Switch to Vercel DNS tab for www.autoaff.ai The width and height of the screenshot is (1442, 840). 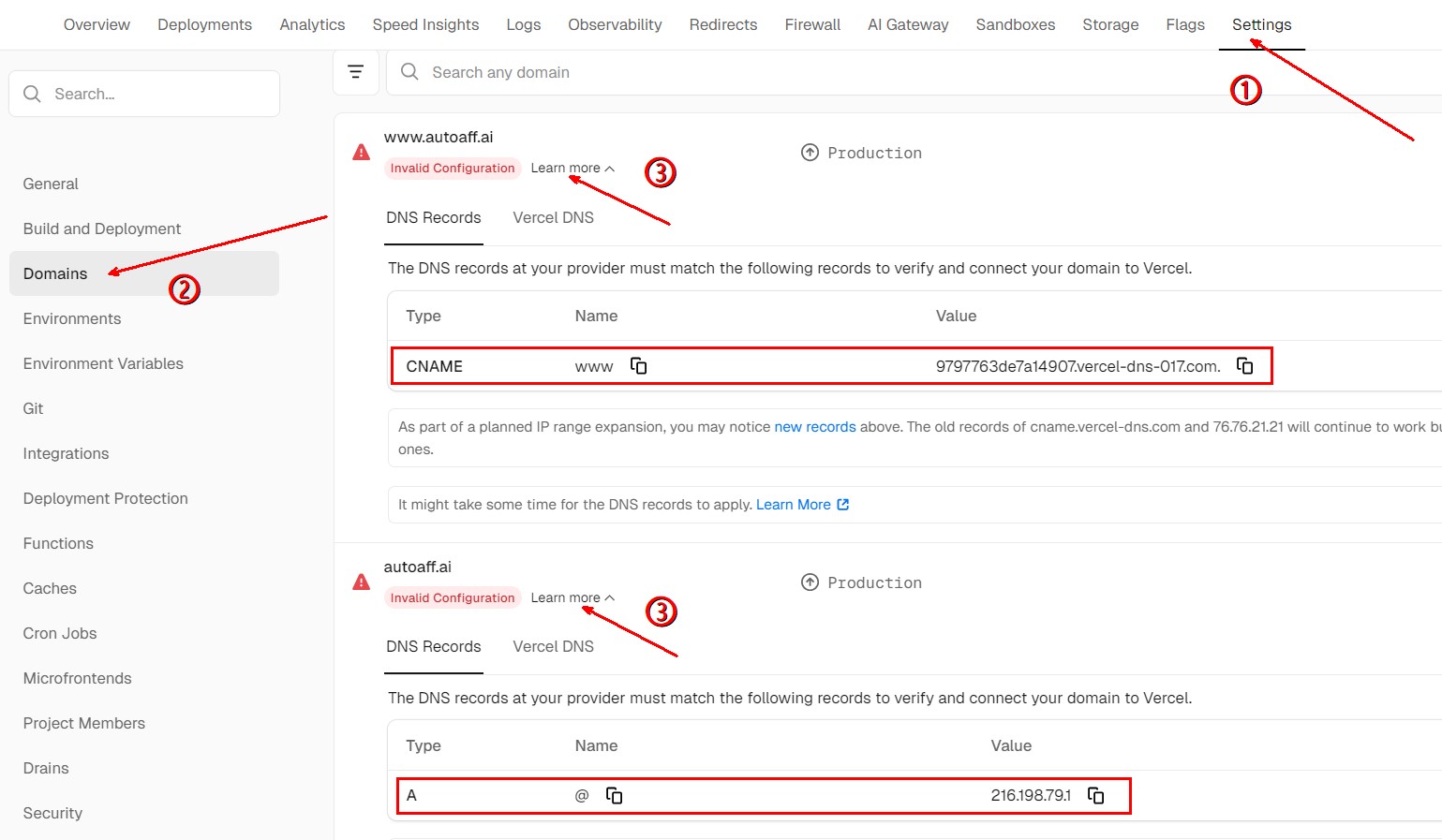pyautogui.click(x=553, y=217)
